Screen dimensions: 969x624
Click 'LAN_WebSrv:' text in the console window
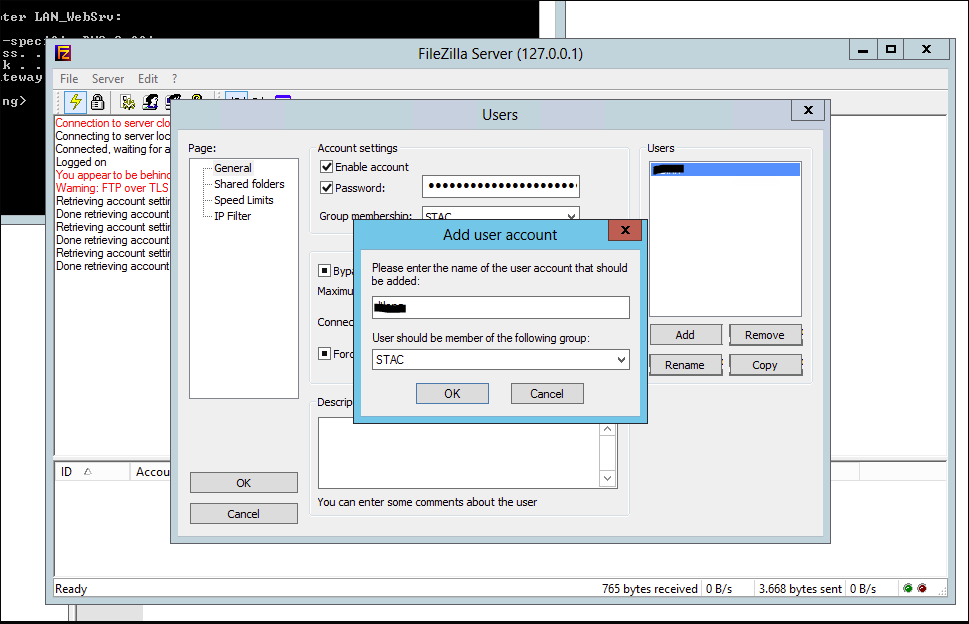coord(78,17)
